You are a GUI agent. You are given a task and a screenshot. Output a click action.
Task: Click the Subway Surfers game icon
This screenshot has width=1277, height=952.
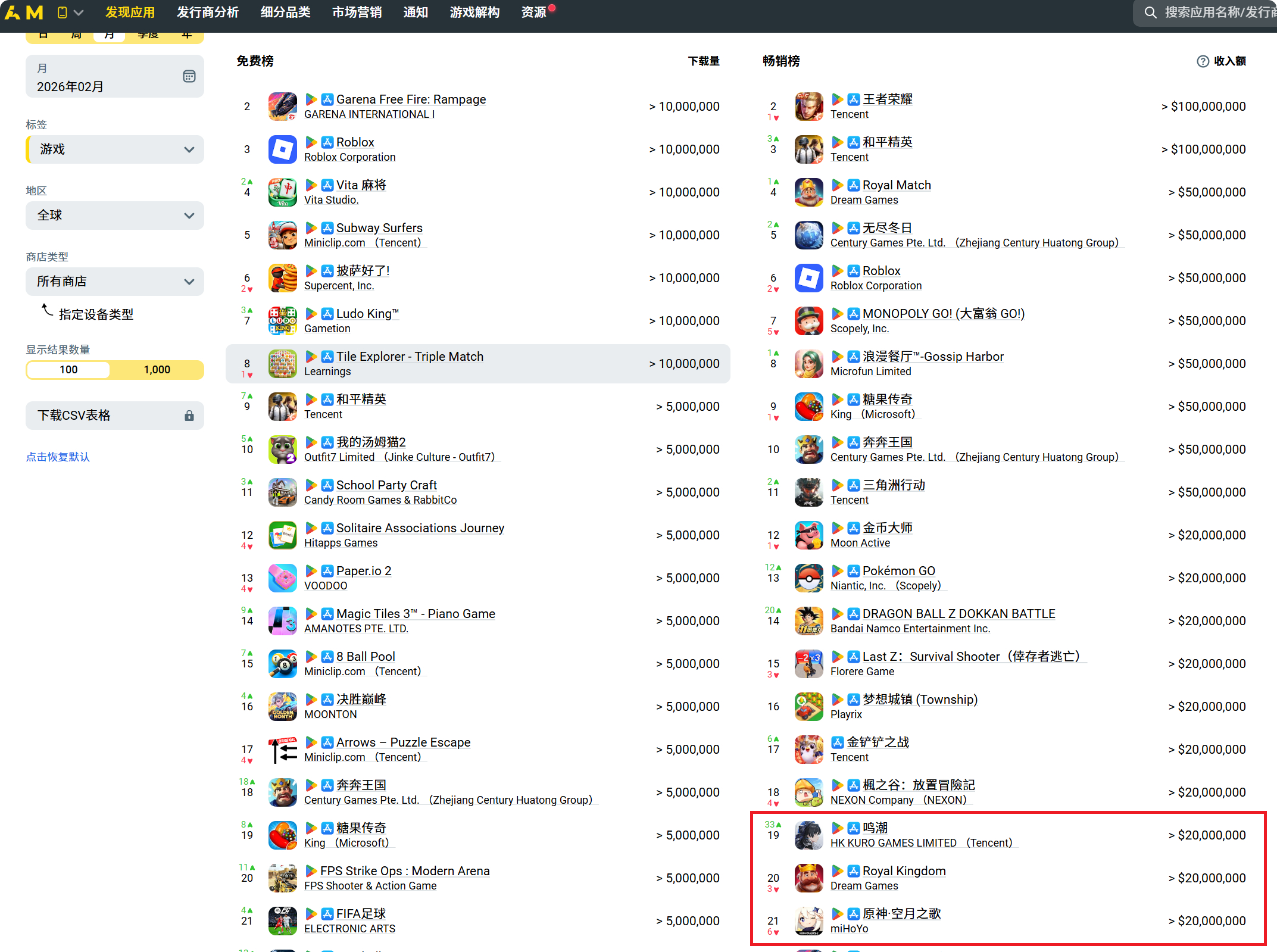pyautogui.click(x=282, y=235)
